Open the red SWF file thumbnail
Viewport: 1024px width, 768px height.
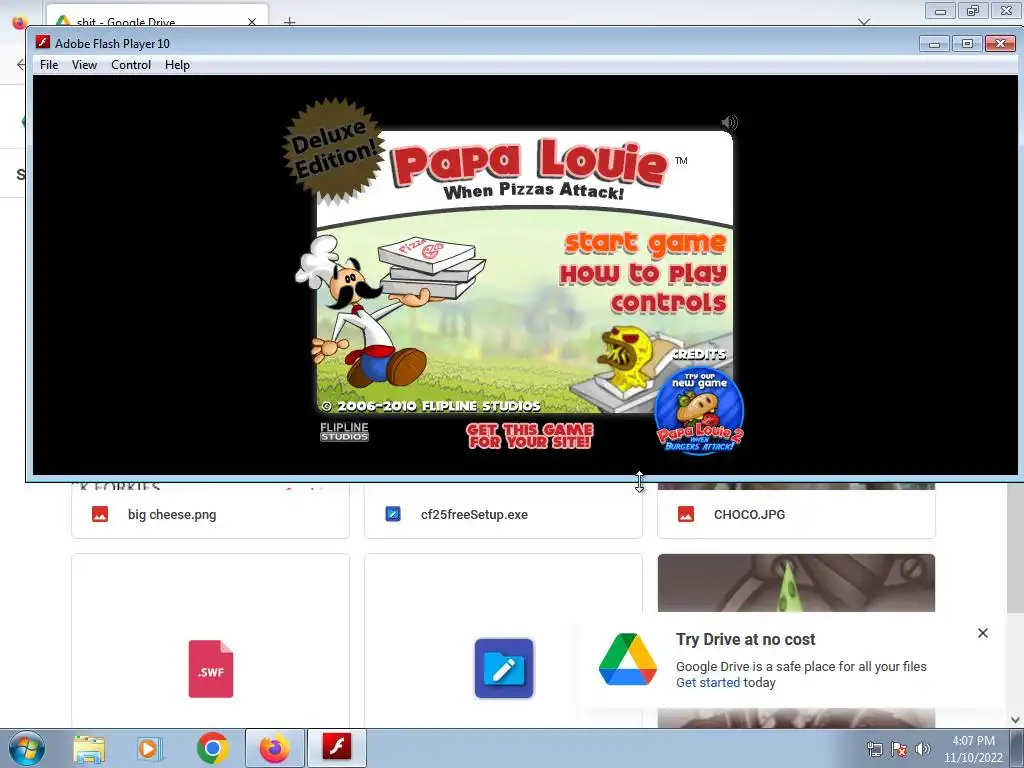(210, 669)
